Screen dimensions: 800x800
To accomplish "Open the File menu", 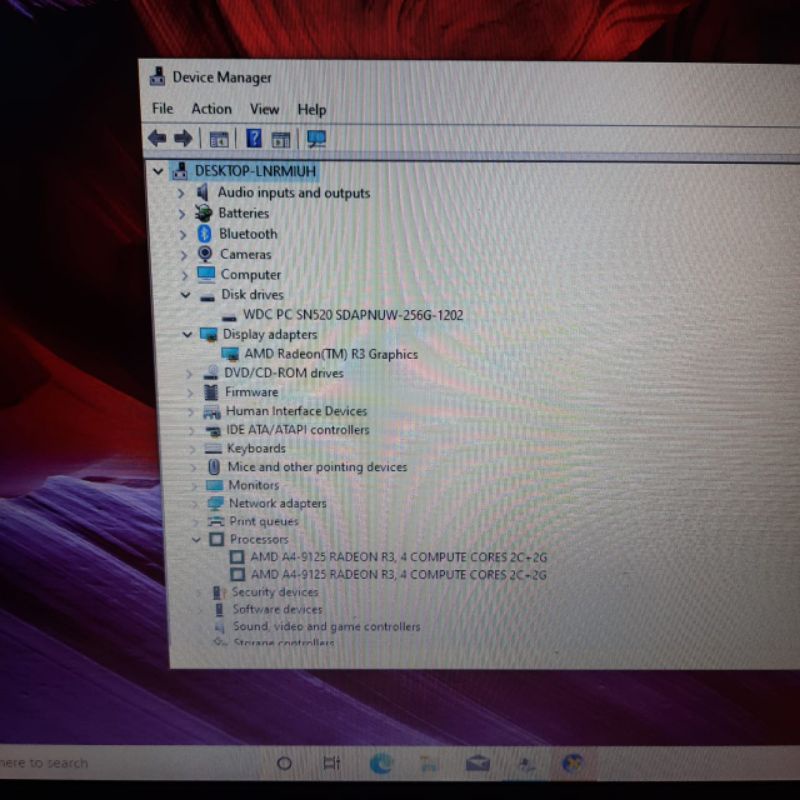I will [163, 109].
